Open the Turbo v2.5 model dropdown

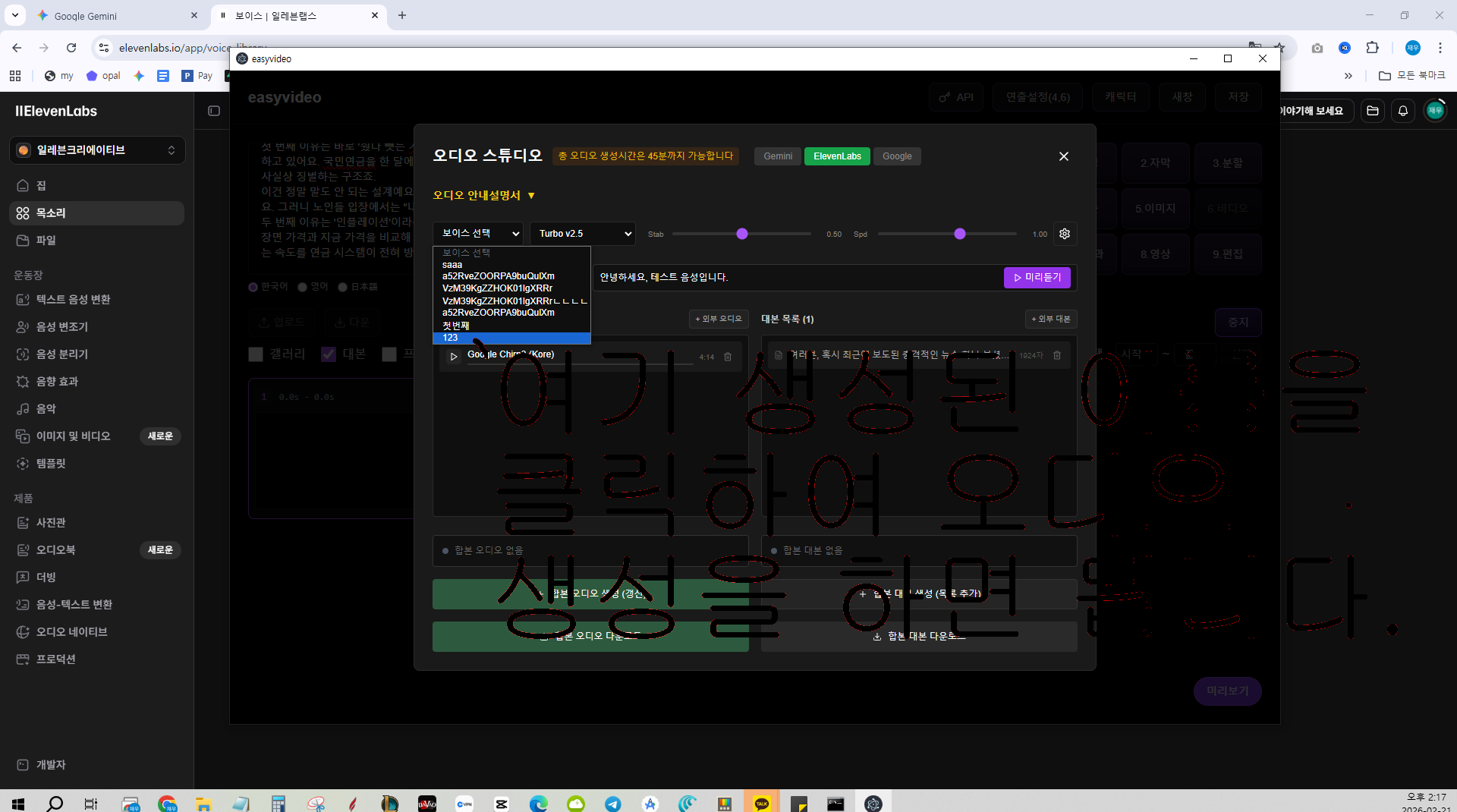pyautogui.click(x=582, y=234)
